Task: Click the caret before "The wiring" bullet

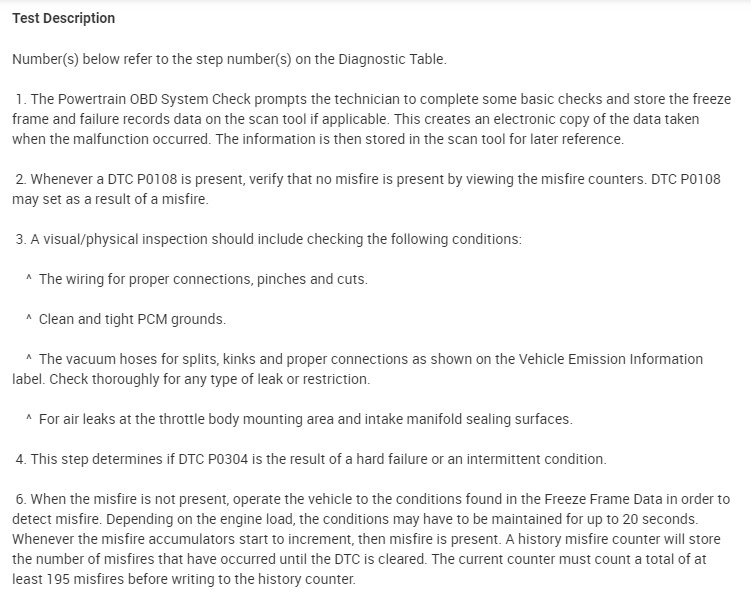Action: click(x=29, y=279)
